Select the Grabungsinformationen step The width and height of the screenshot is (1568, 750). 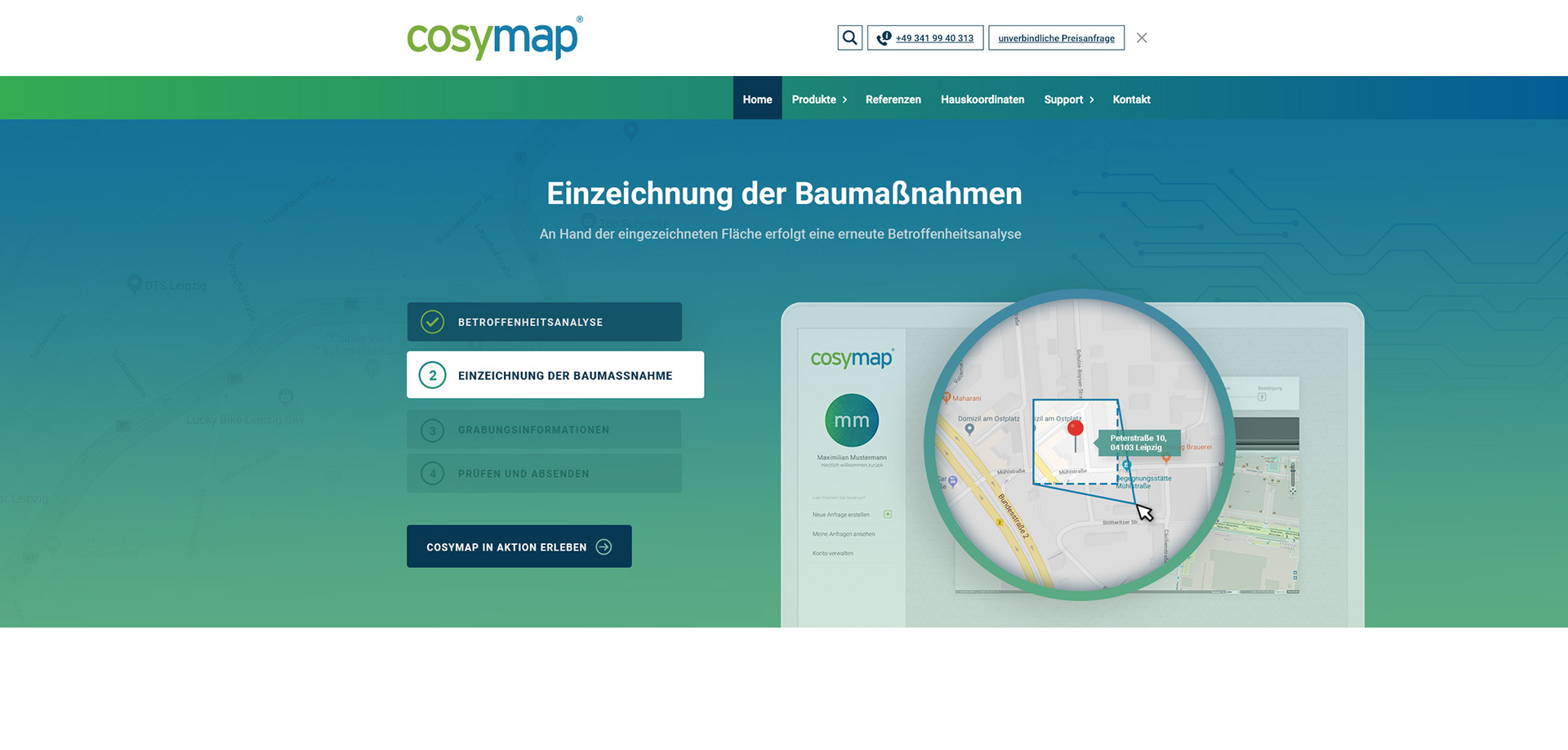coord(544,430)
